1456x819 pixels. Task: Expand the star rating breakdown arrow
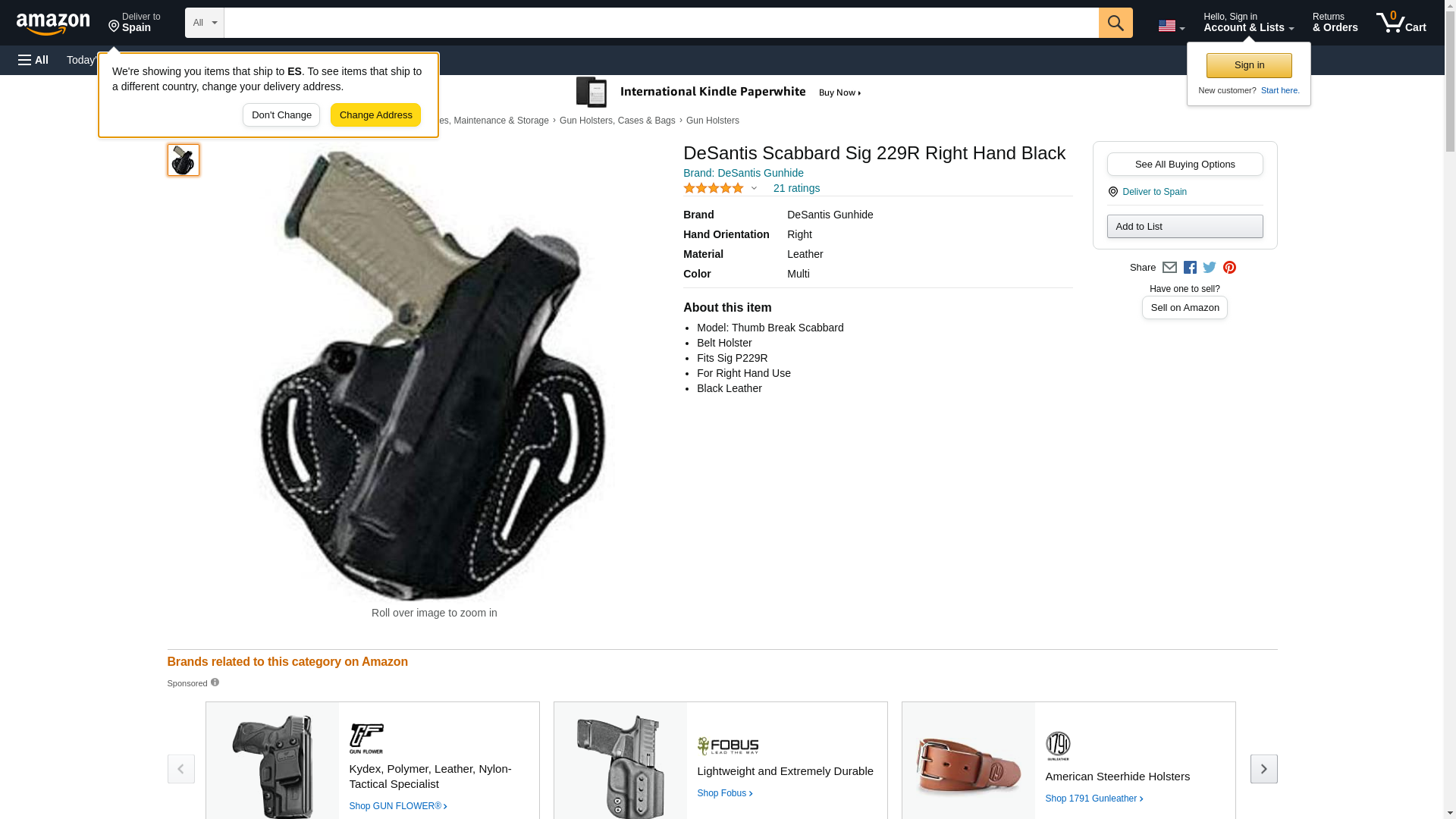(x=754, y=188)
